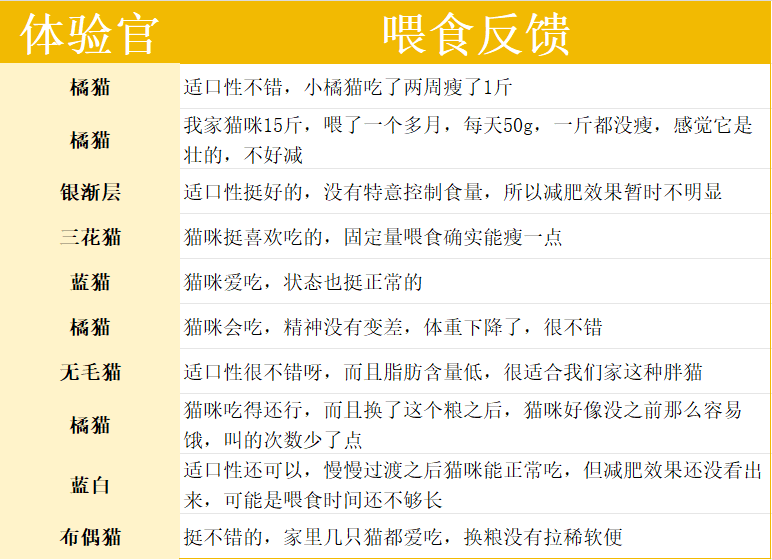Select the '橘猫' cell beside '小橘猫吃了两周瘦了1斤'
The height and width of the screenshot is (560, 772).
click(x=90, y=87)
